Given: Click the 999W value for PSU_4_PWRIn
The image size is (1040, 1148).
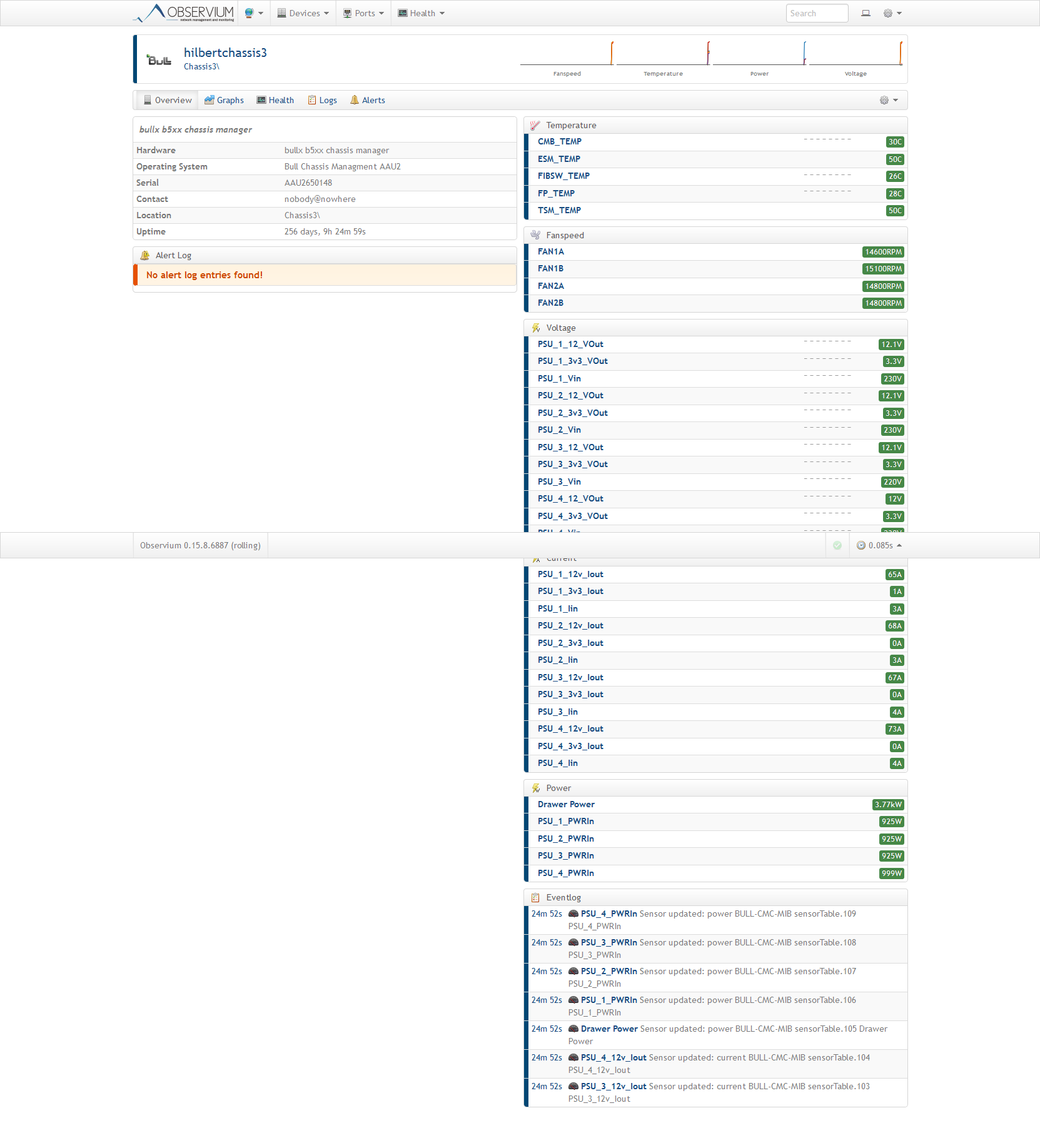Looking at the screenshot, I should click(891, 874).
